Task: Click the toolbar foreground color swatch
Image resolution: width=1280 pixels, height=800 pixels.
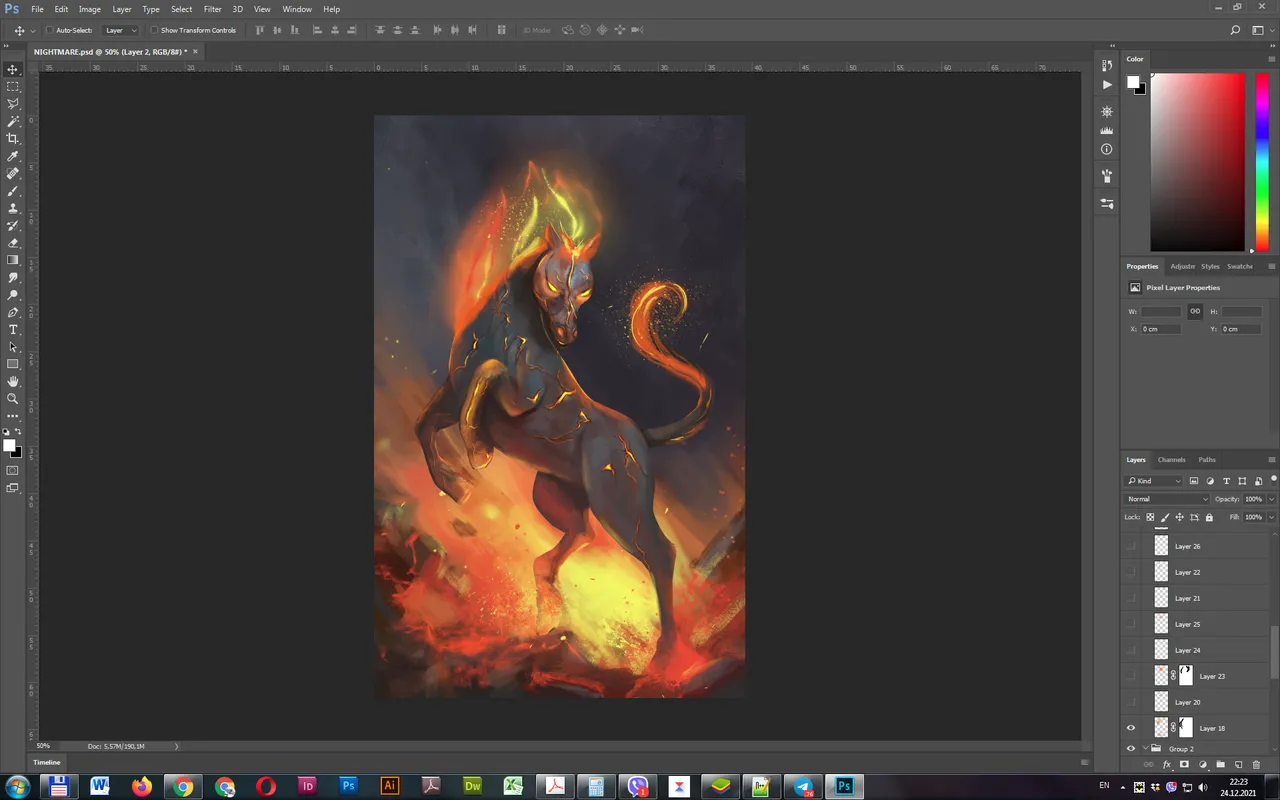Action: coord(10,446)
